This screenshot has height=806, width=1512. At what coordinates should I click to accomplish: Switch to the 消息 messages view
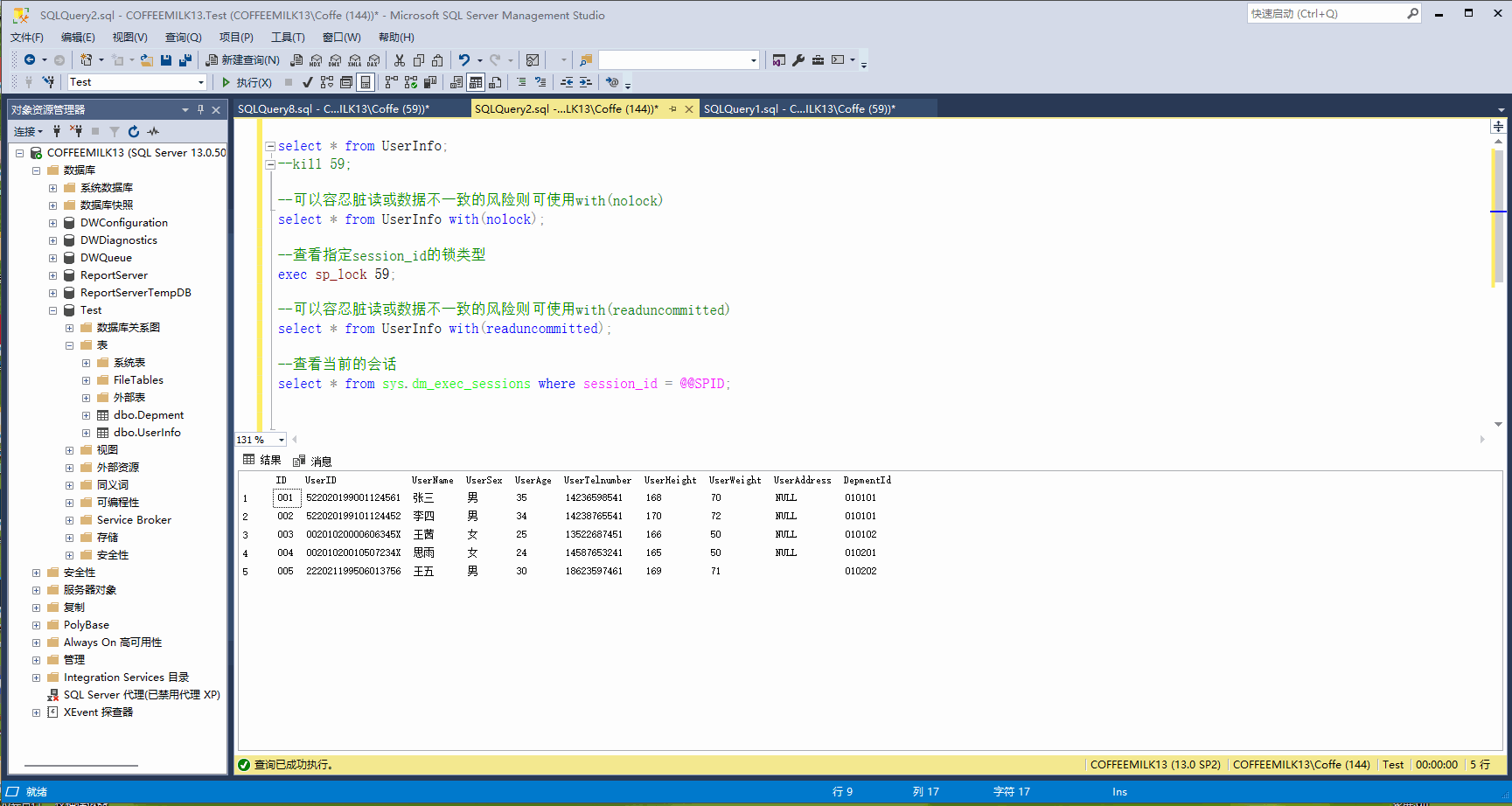coord(321,461)
